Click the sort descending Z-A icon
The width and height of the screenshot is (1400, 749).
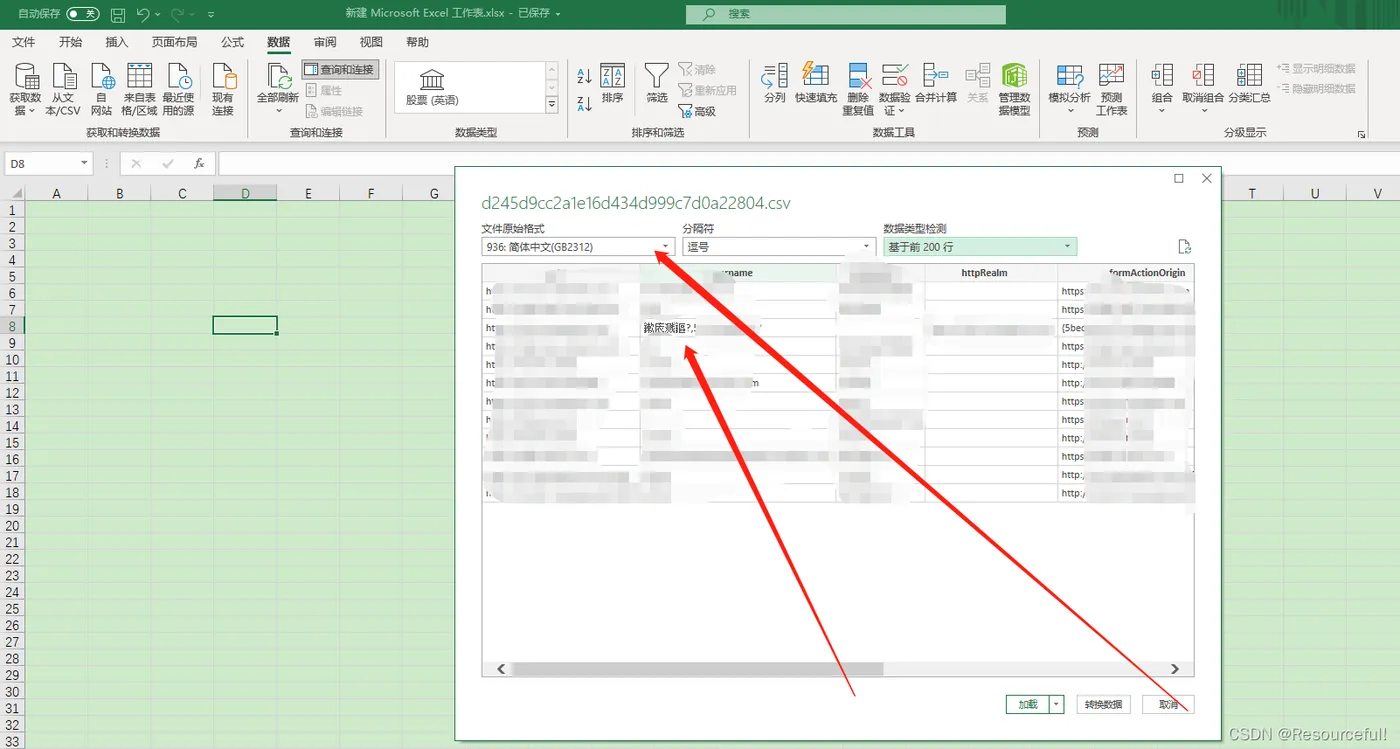585,102
